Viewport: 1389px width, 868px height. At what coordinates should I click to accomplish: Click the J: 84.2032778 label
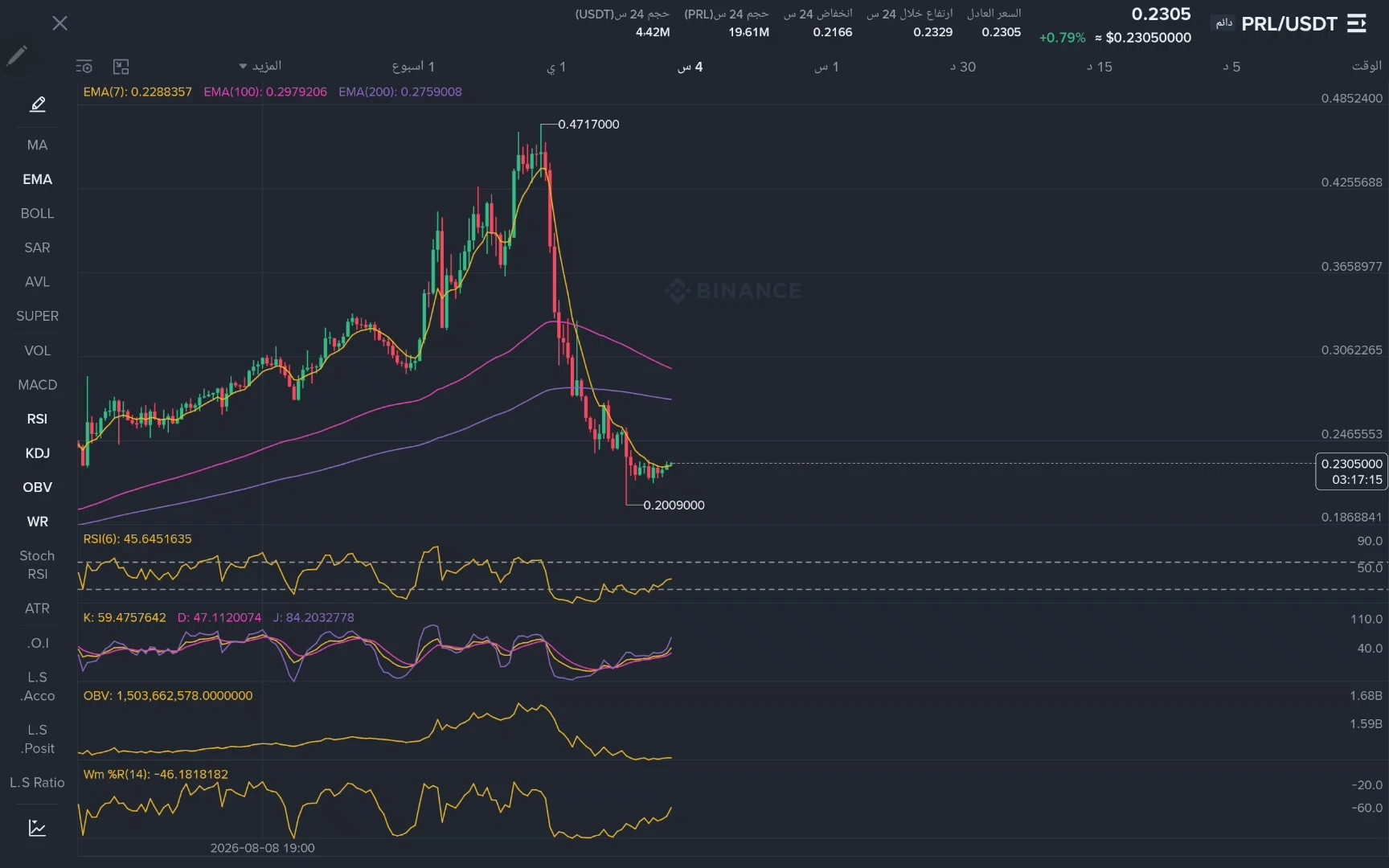click(313, 617)
